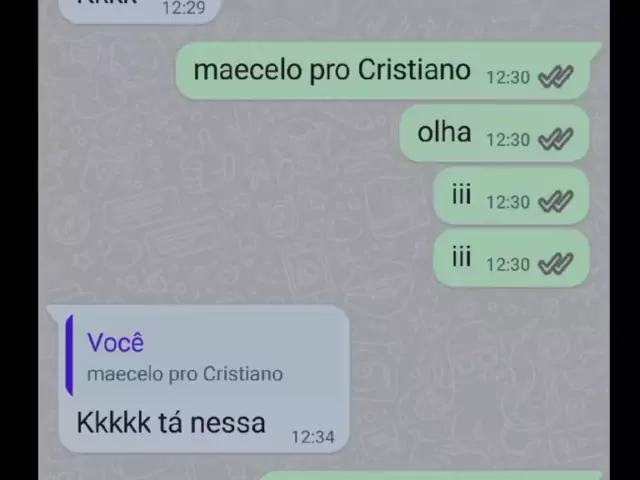
Task: Tap the 'Kkkkk tá nessa' message text
Action: pos(171,422)
